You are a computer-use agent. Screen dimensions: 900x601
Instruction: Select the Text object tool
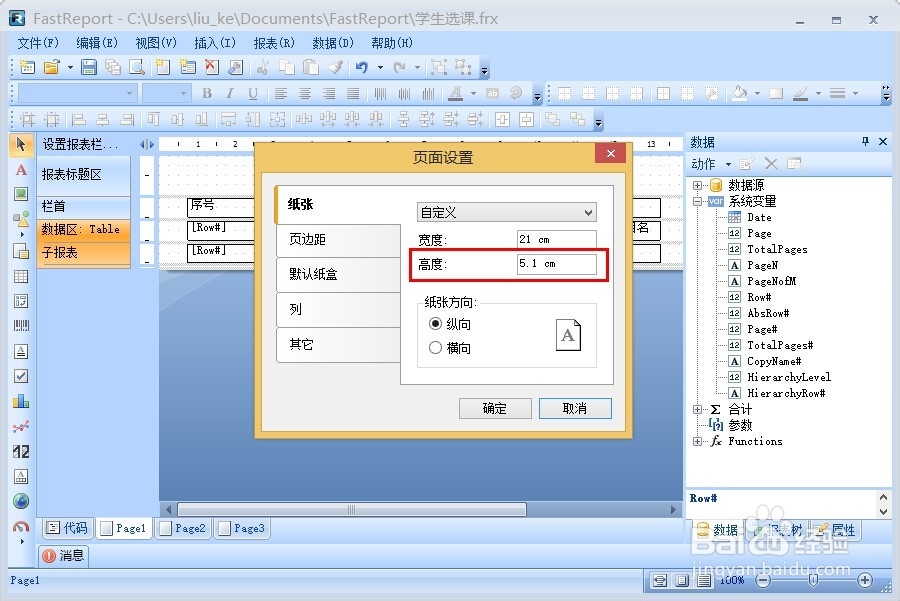[x=20, y=170]
